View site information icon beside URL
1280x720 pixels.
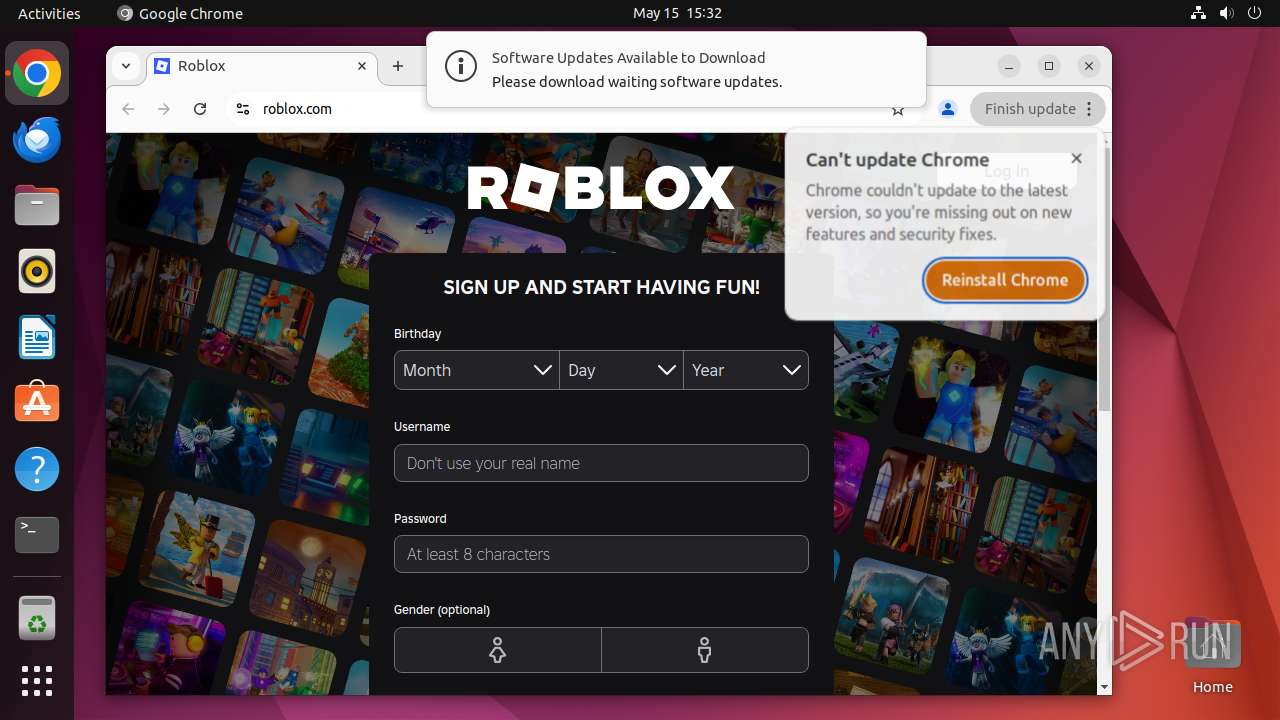click(242, 109)
